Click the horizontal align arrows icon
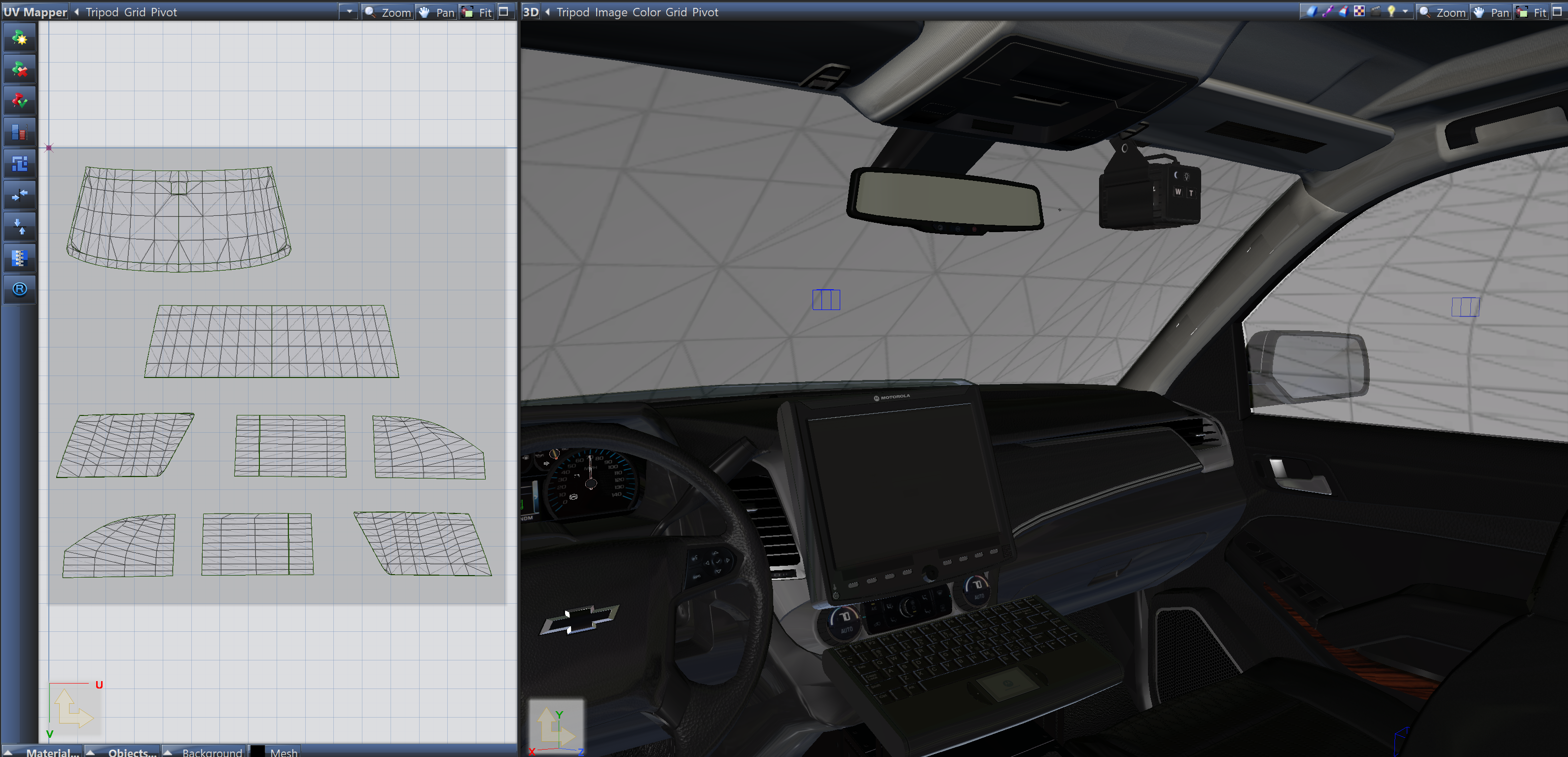1568x757 pixels. (x=20, y=195)
